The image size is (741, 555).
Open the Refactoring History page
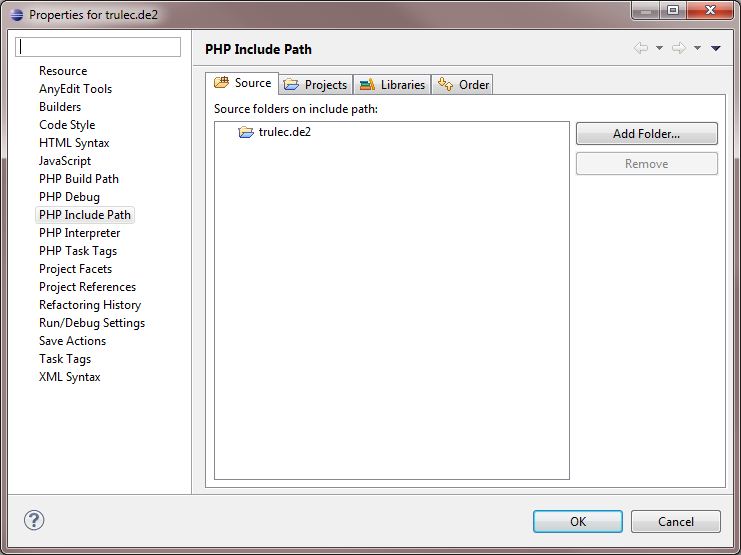click(x=90, y=304)
